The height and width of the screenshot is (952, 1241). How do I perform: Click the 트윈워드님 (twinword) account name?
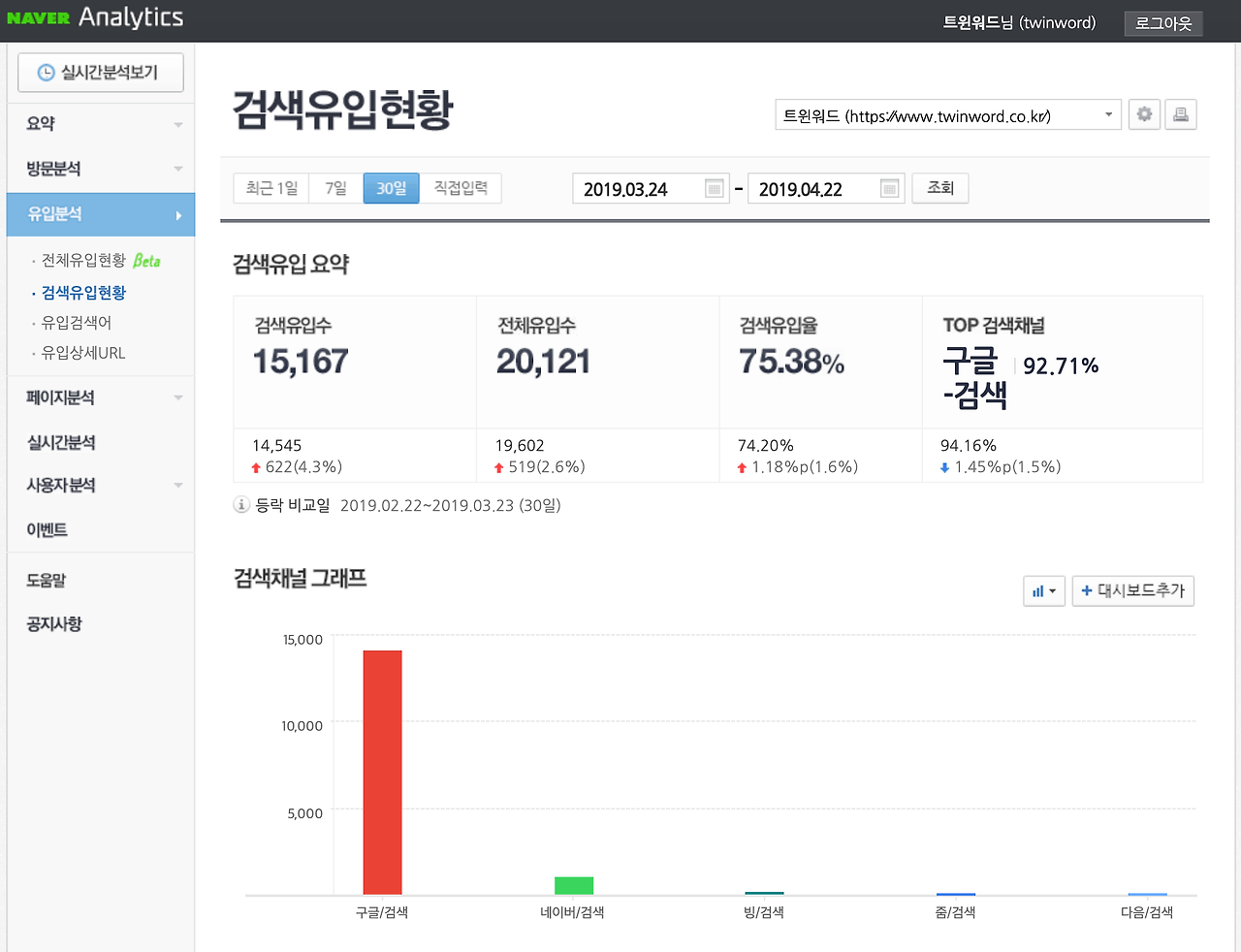coord(1019,22)
